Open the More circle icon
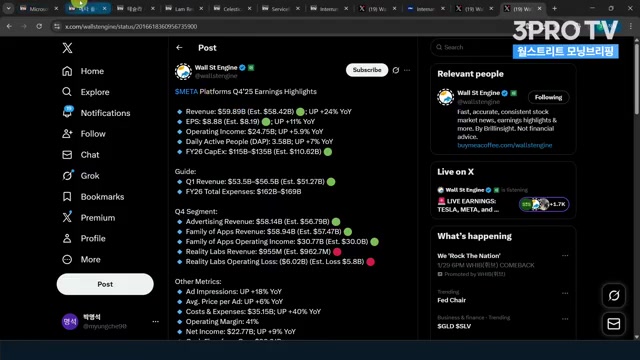This screenshot has height=360, width=640. pyautogui.click(x=67, y=259)
